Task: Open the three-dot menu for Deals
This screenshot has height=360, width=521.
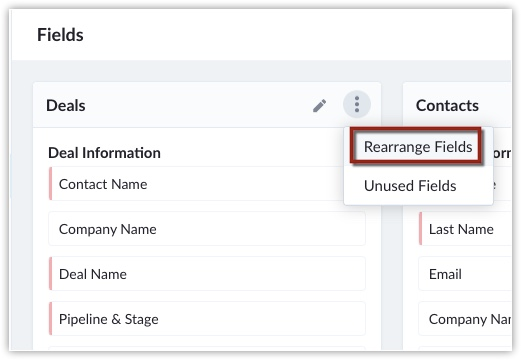Action: [x=357, y=105]
